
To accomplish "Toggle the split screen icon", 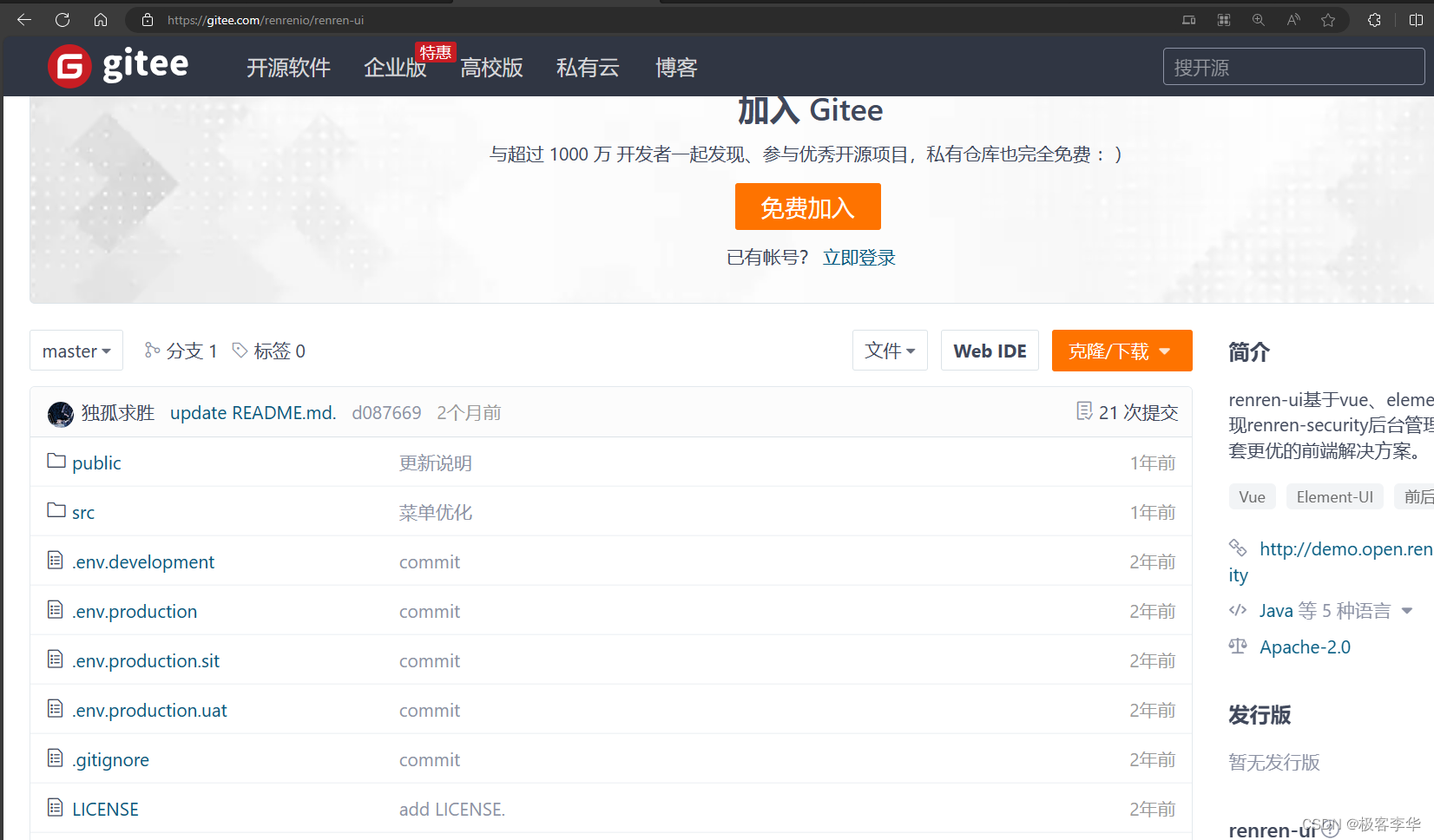I will tap(1416, 20).
